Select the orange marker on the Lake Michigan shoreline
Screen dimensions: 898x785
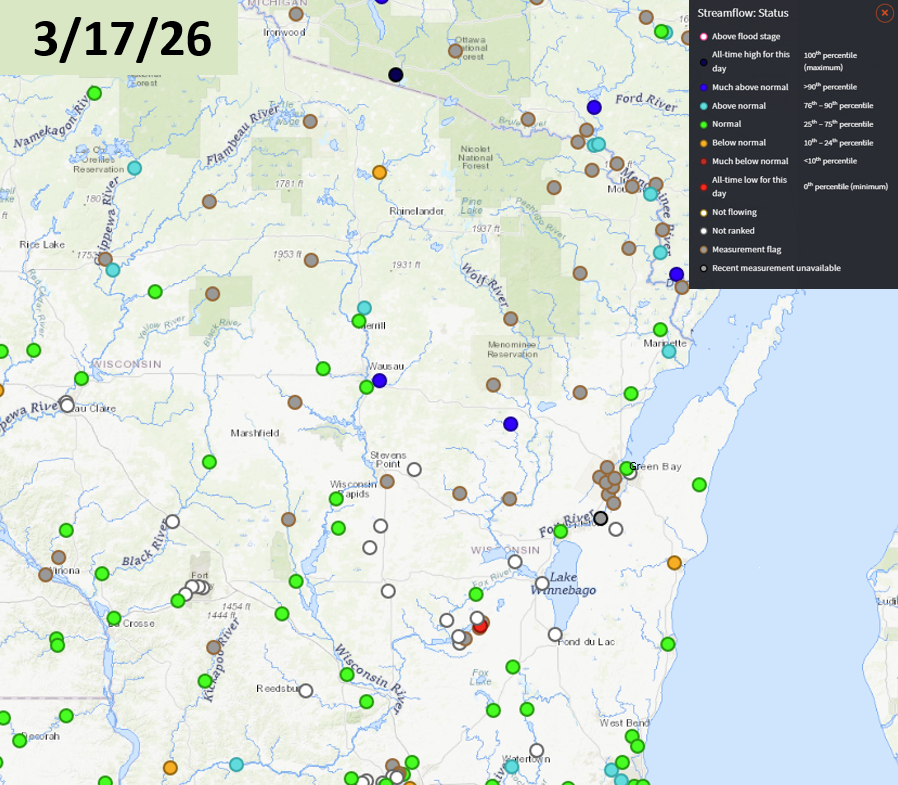[x=674, y=563]
